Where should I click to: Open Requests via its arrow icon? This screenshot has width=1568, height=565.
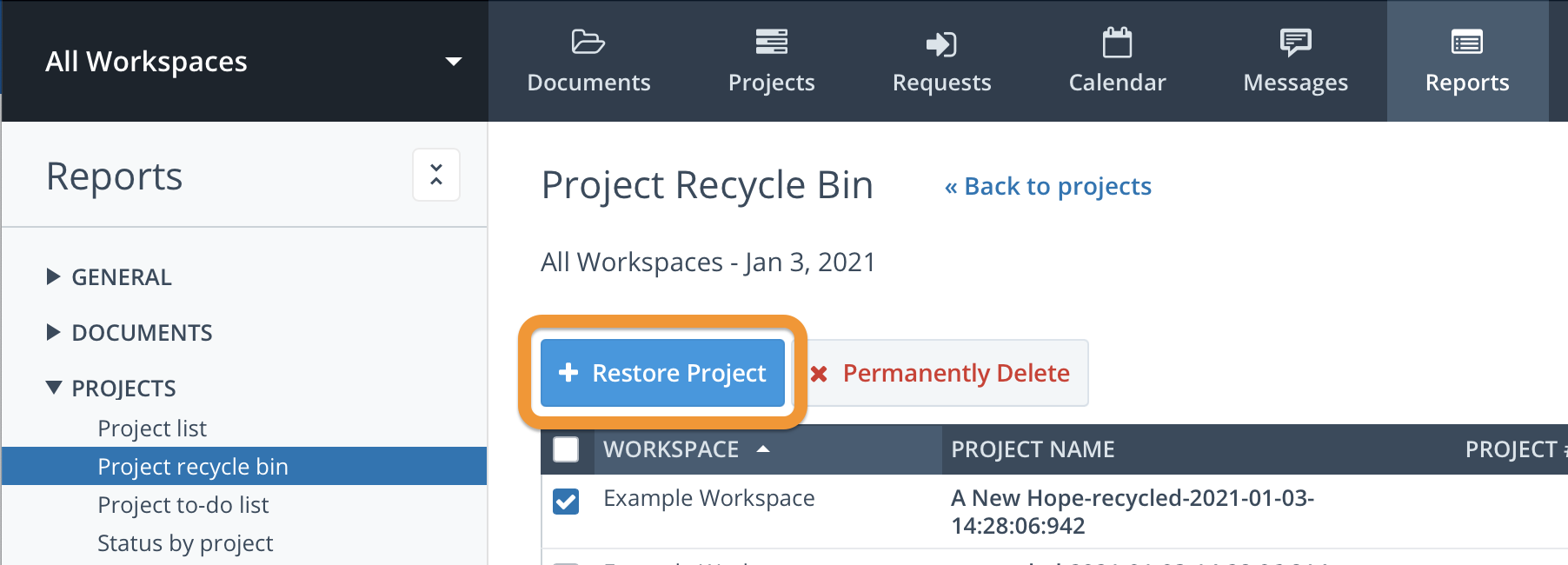pyautogui.click(x=941, y=43)
